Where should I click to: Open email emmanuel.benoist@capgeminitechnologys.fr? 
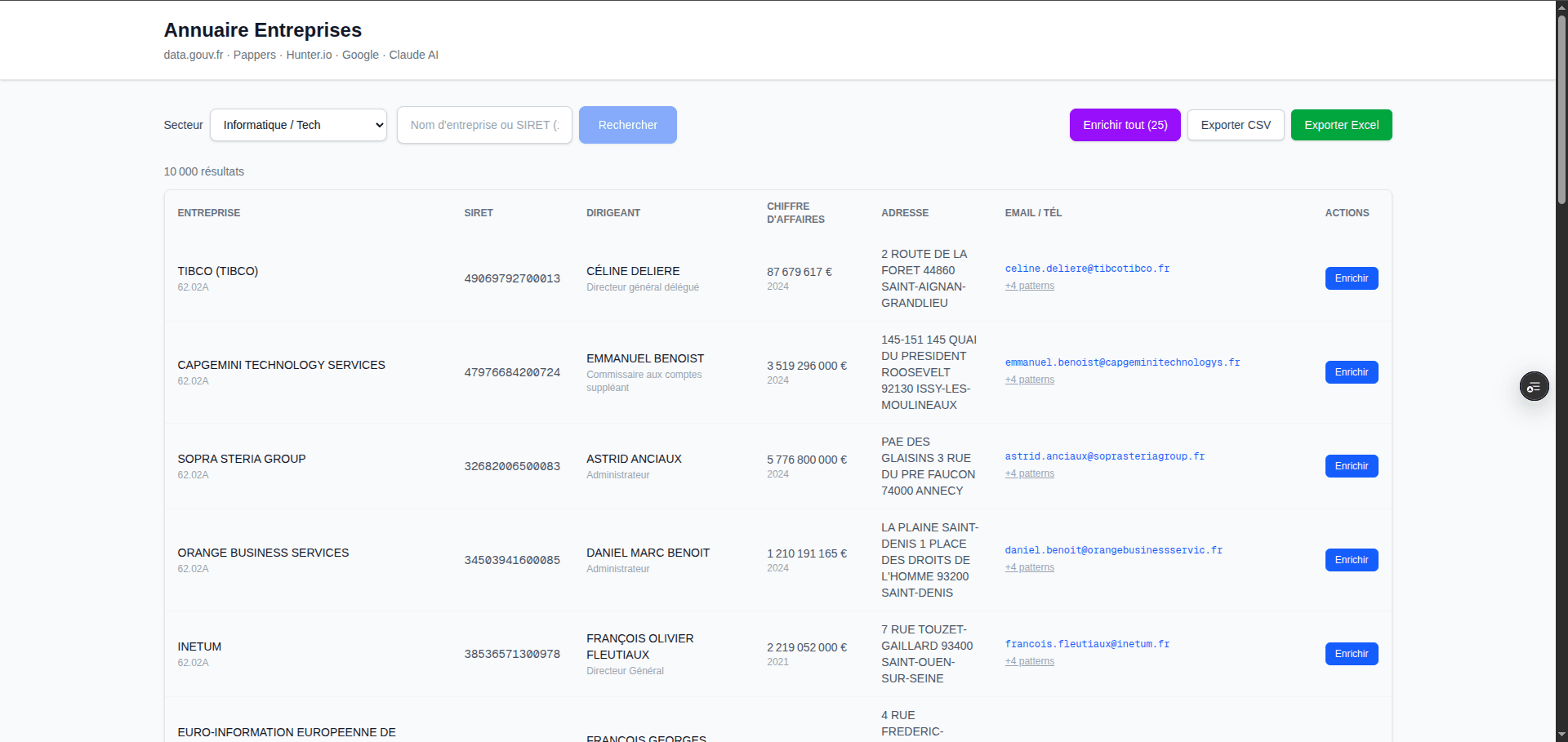[x=1122, y=362]
